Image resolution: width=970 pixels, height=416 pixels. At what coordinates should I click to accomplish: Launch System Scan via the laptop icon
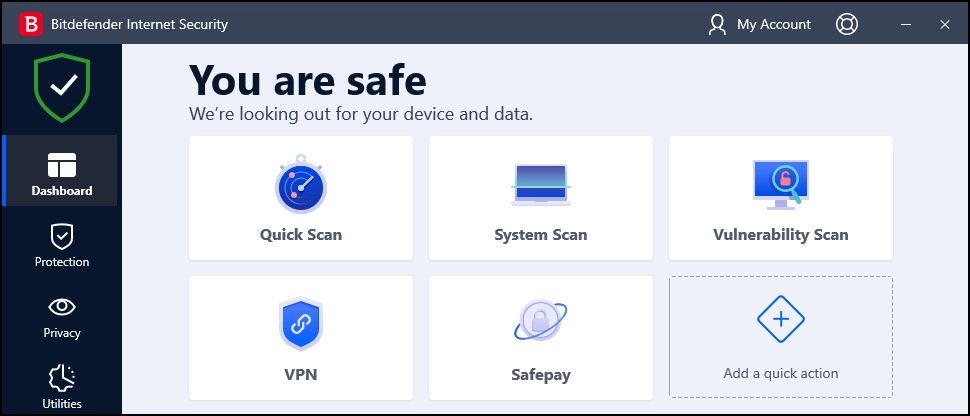[x=541, y=184]
